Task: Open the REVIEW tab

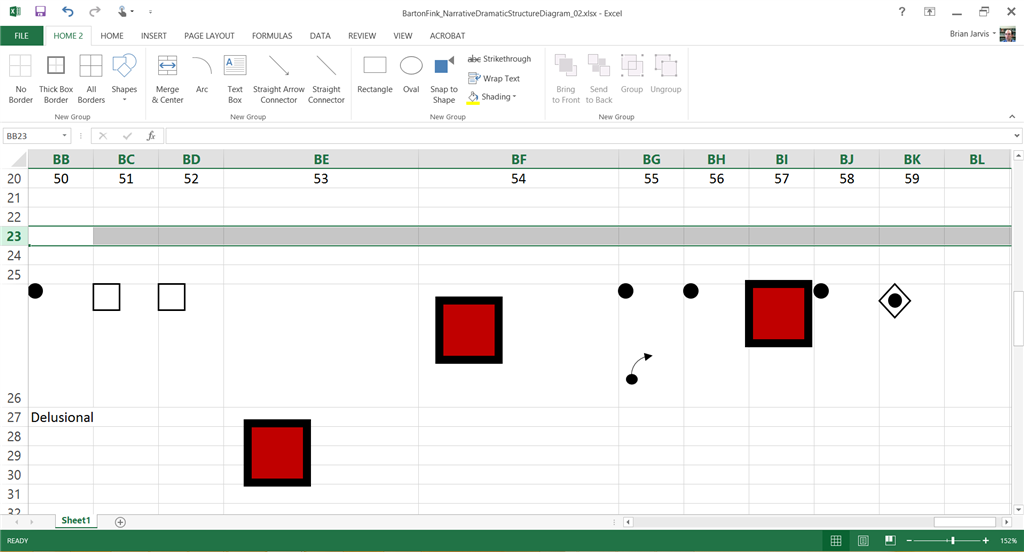Action: tap(362, 36)
